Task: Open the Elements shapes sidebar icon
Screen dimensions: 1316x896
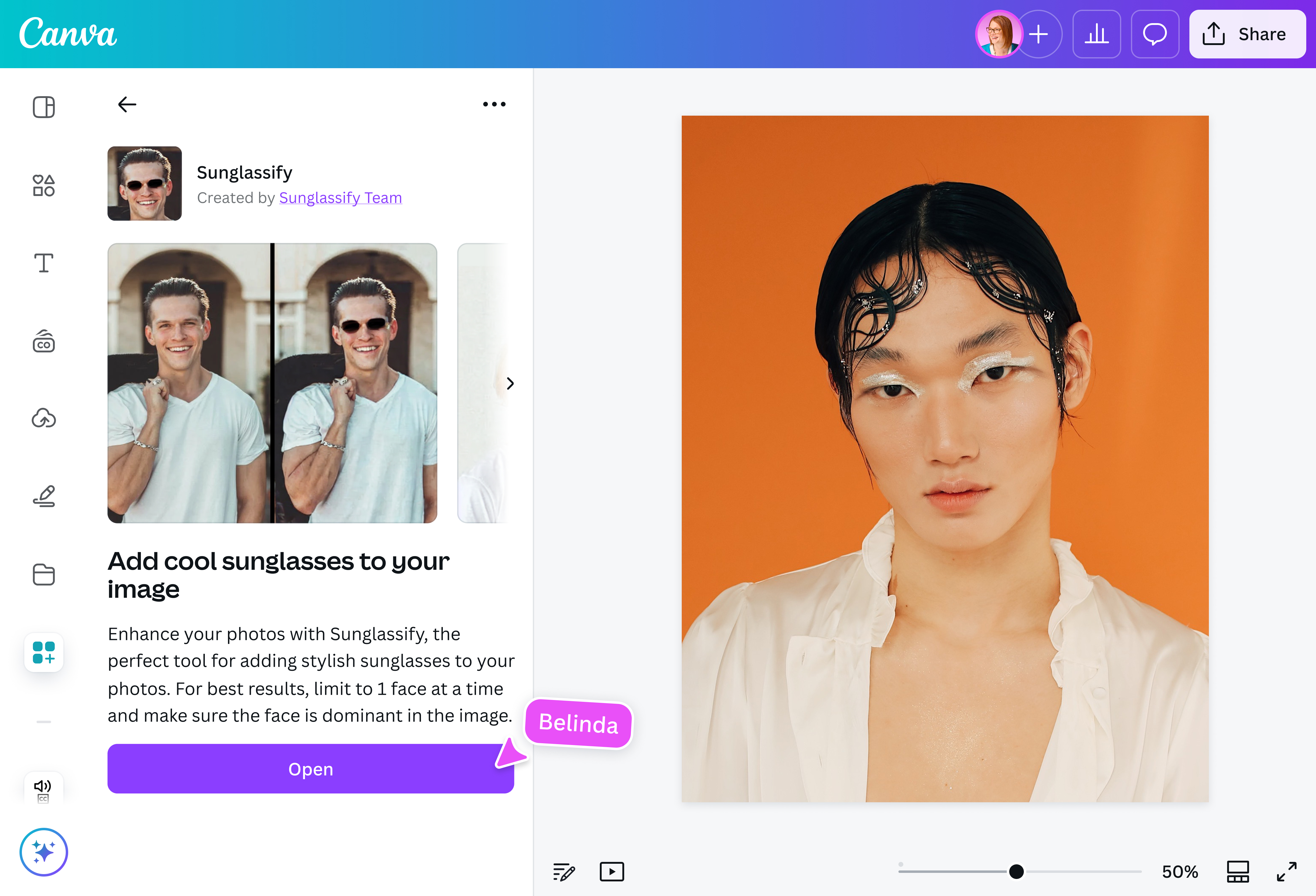Action: point(44,185)
